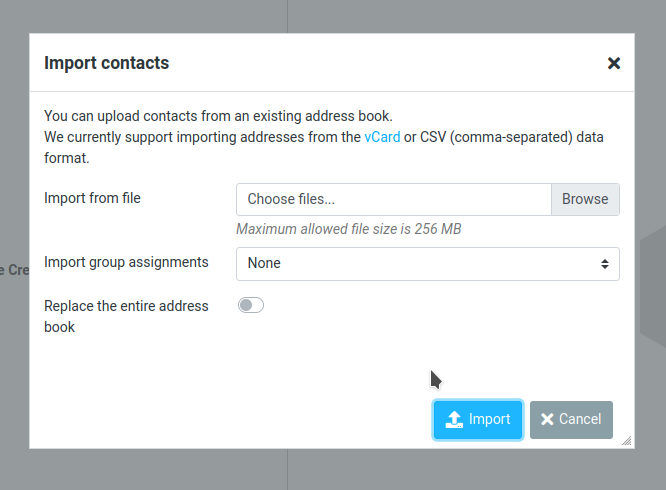
Task: Click the Import from file label
Action: click(x=92, y=198)
